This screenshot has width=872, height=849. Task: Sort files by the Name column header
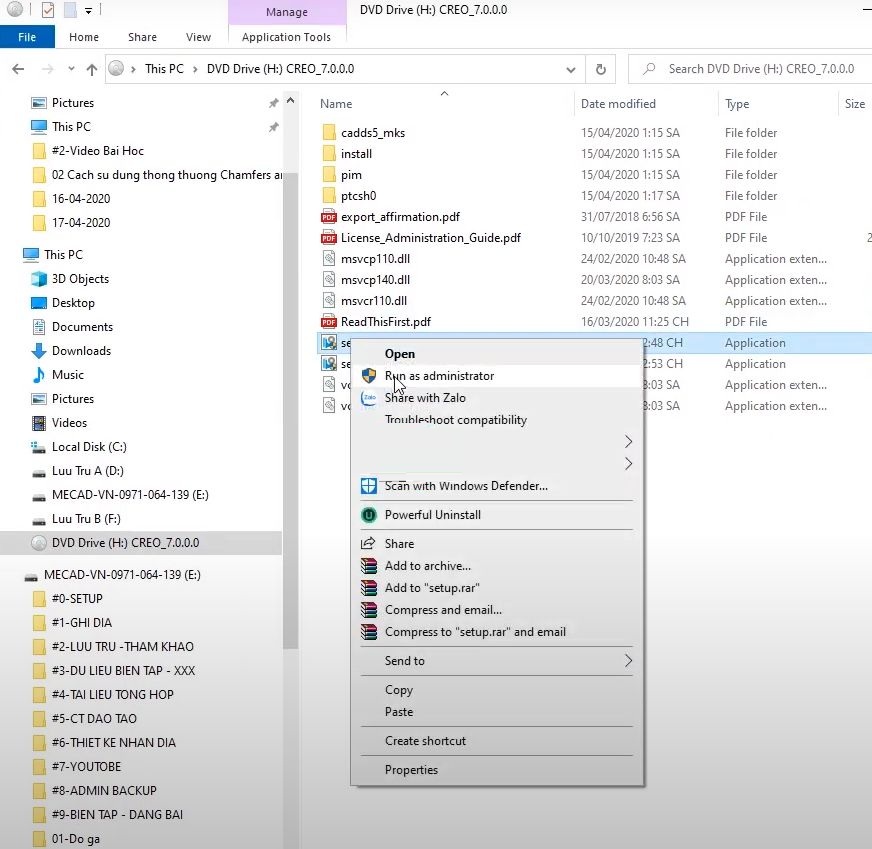click(x=444, y=104)
